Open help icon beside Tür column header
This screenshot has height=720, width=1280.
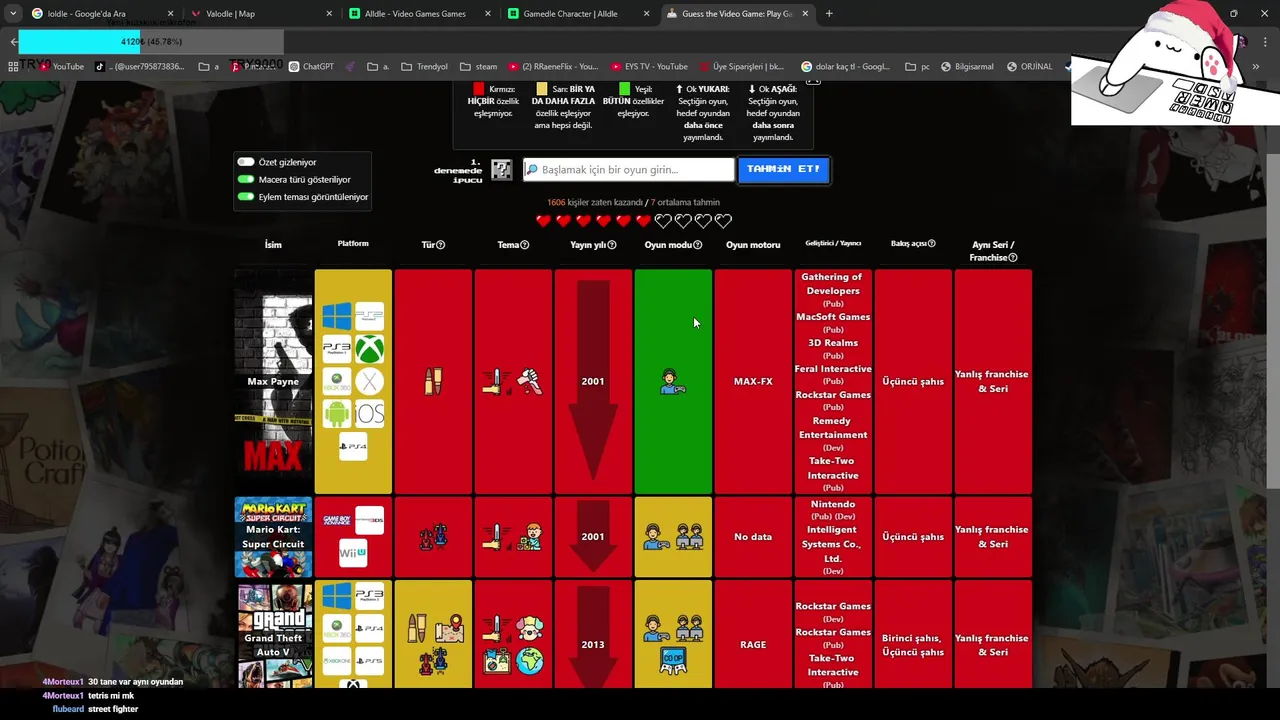440,245
